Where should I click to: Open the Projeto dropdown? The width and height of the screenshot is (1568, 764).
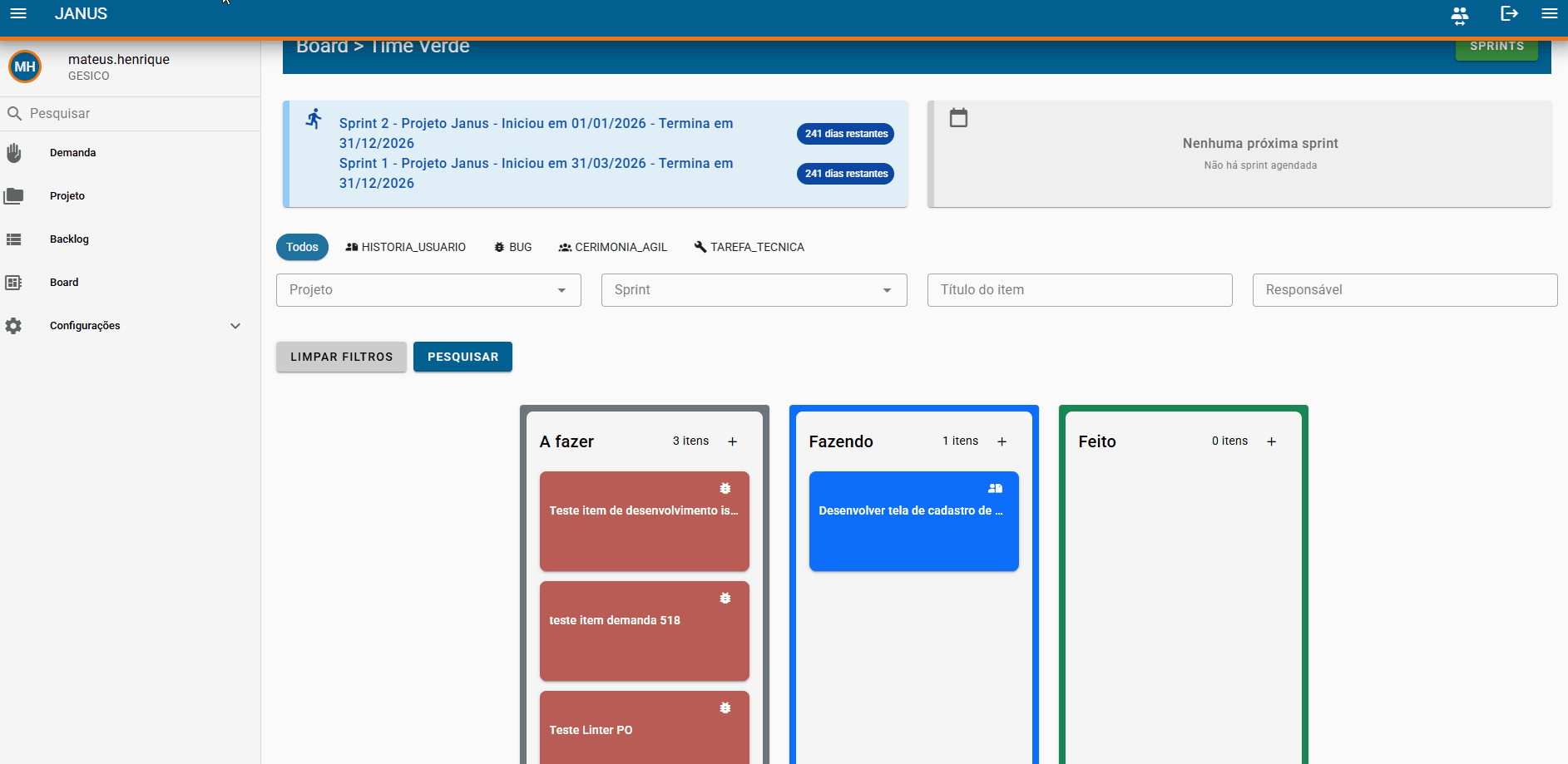(428, 290)
